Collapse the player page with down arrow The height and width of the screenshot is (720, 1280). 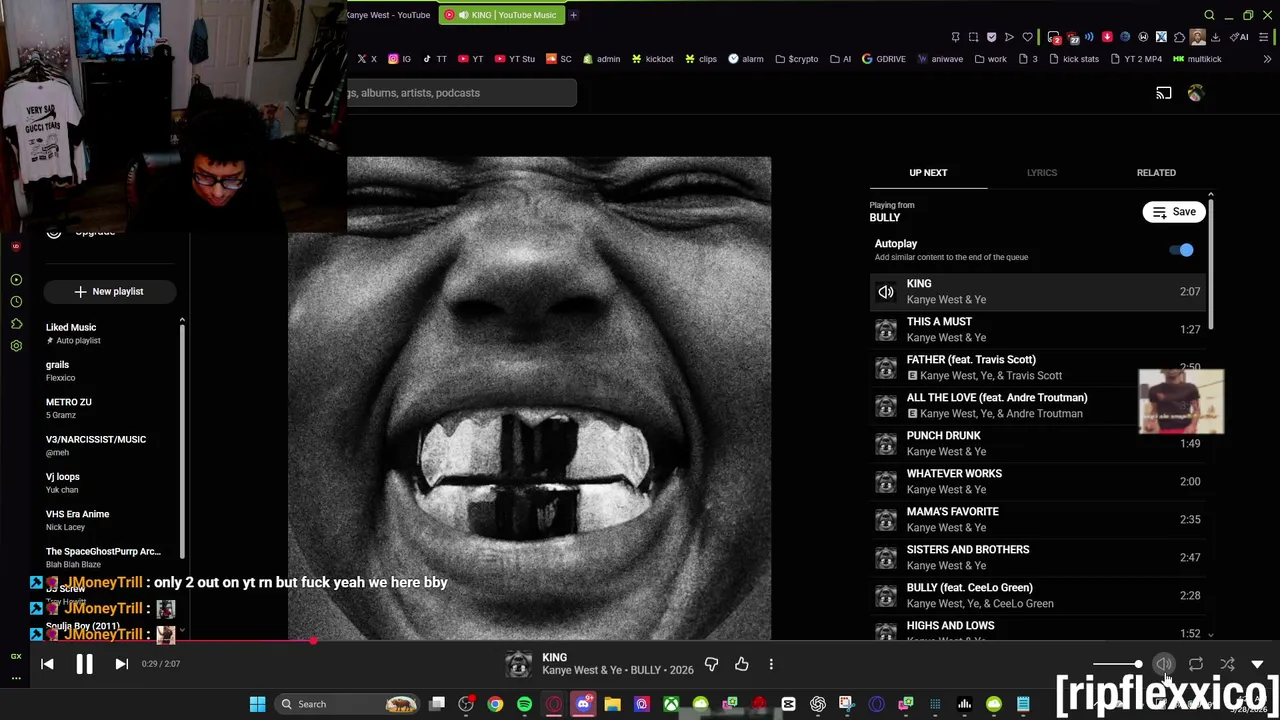(x=1257, y=664)
